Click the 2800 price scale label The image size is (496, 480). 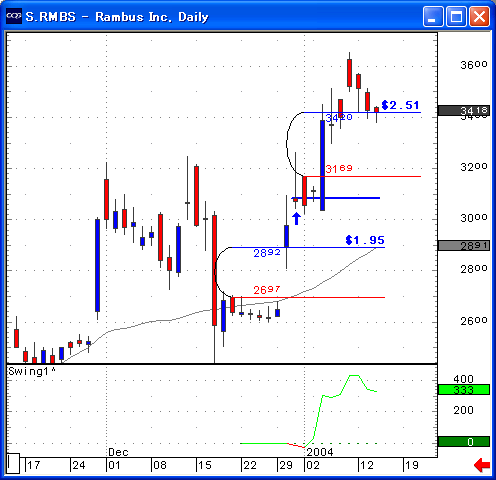474,269
